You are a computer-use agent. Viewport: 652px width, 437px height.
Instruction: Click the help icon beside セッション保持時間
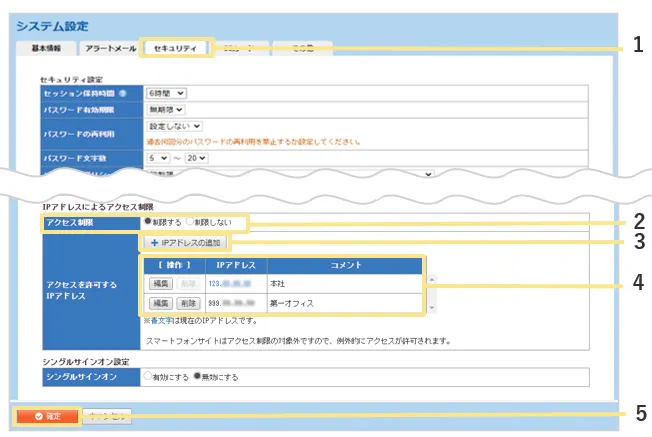point(120,93)
